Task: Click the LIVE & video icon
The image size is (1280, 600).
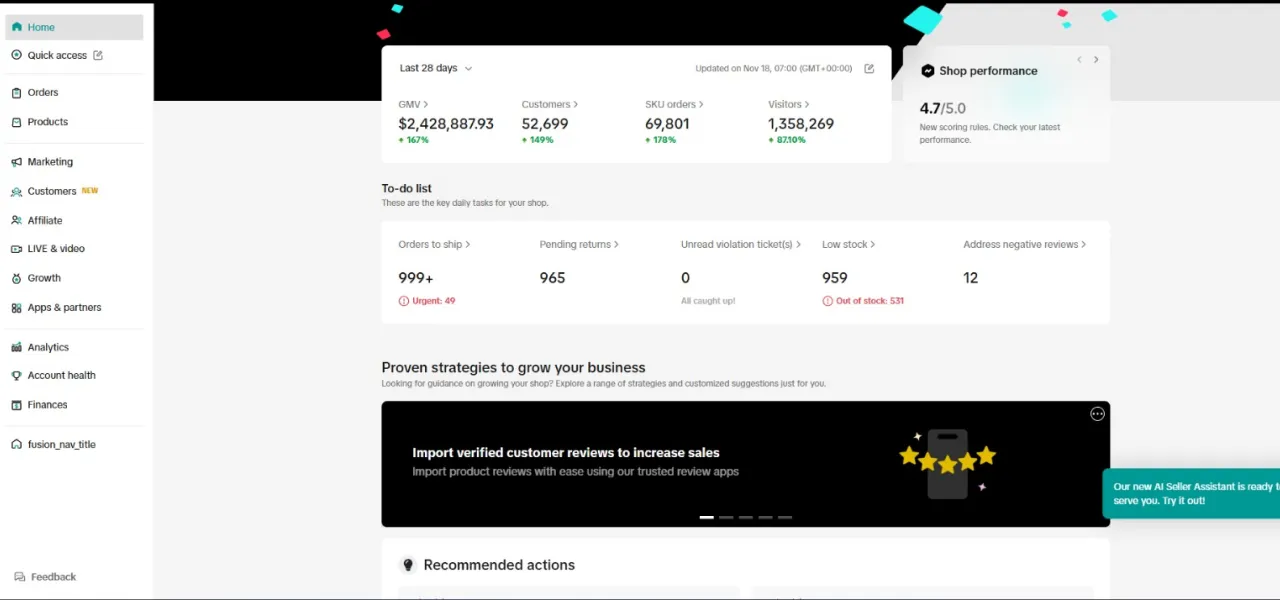Action: coord(17,249)
